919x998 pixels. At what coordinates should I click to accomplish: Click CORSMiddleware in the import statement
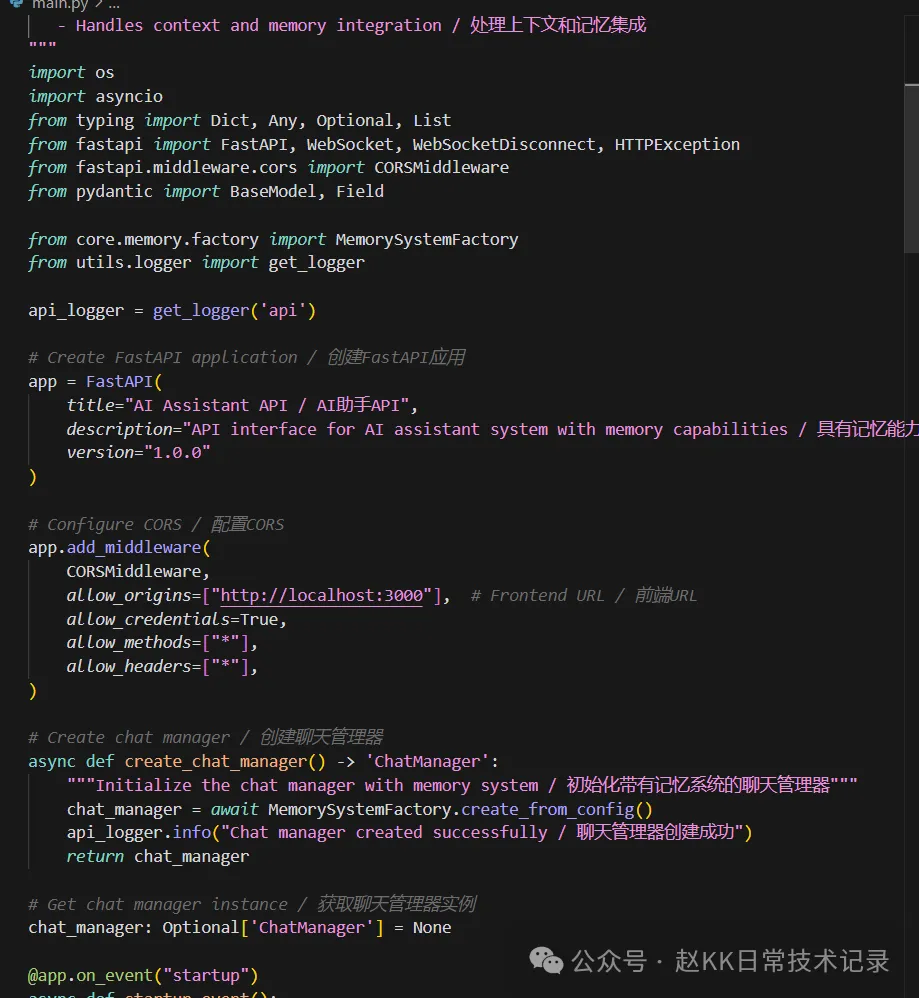pos(442,167)
